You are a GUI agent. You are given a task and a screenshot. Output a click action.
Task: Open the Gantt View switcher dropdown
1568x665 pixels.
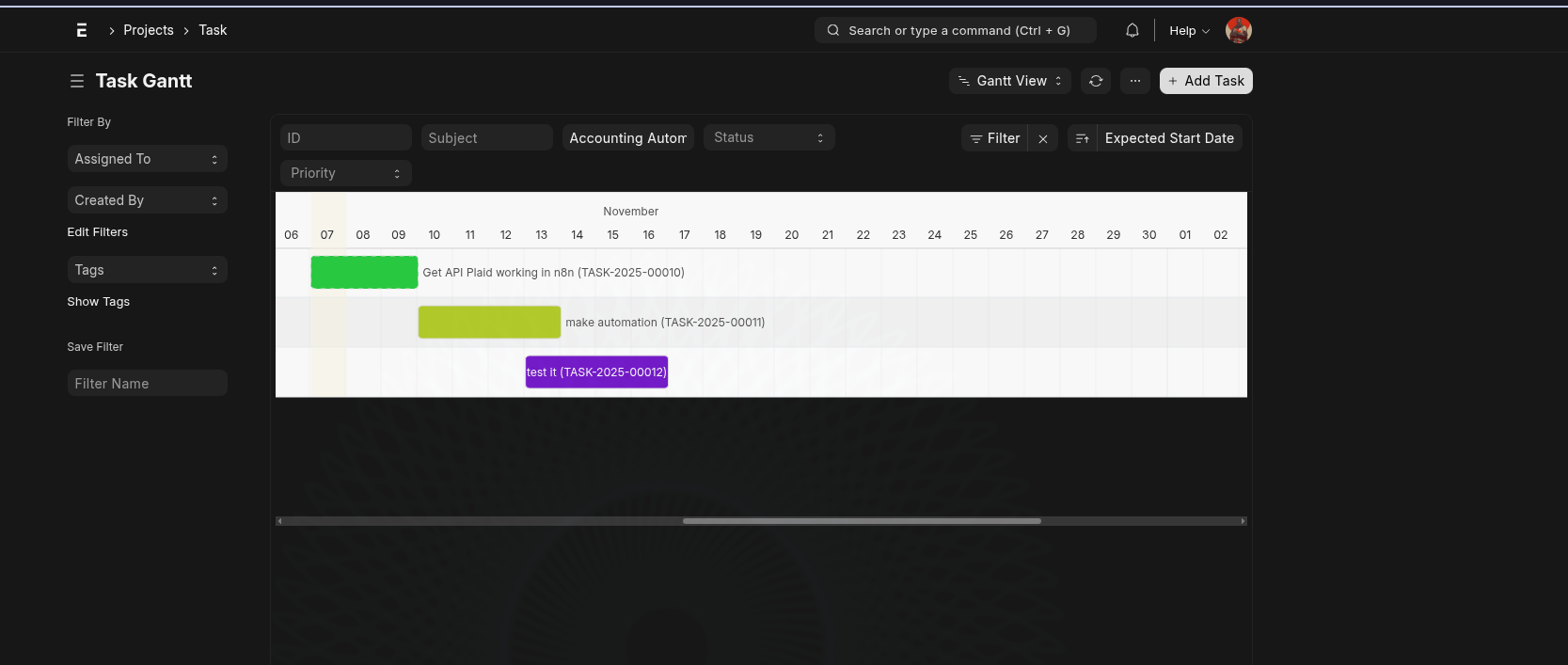tap(1010, 81)
